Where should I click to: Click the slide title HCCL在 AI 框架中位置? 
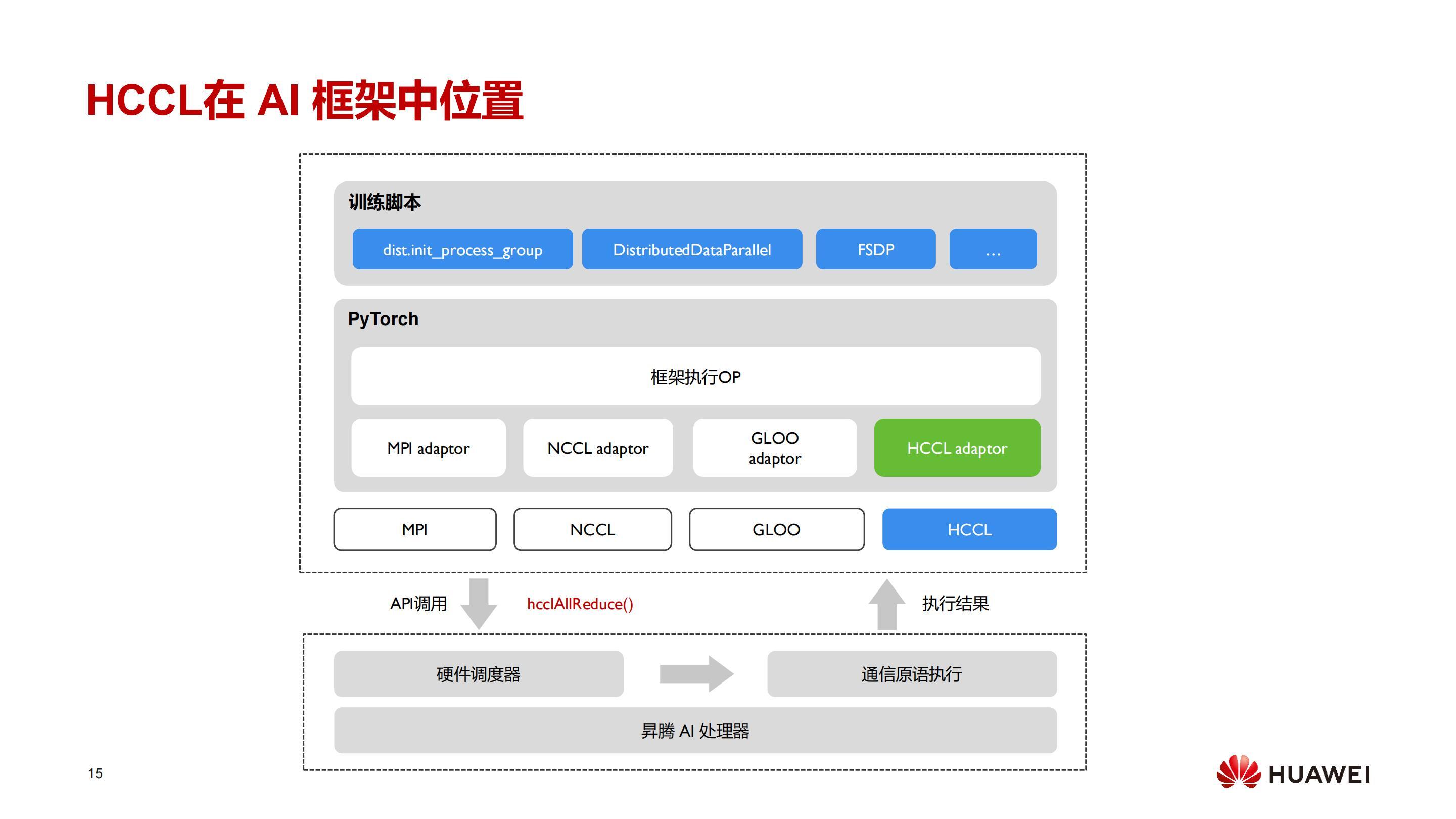(x=305, y=101)
